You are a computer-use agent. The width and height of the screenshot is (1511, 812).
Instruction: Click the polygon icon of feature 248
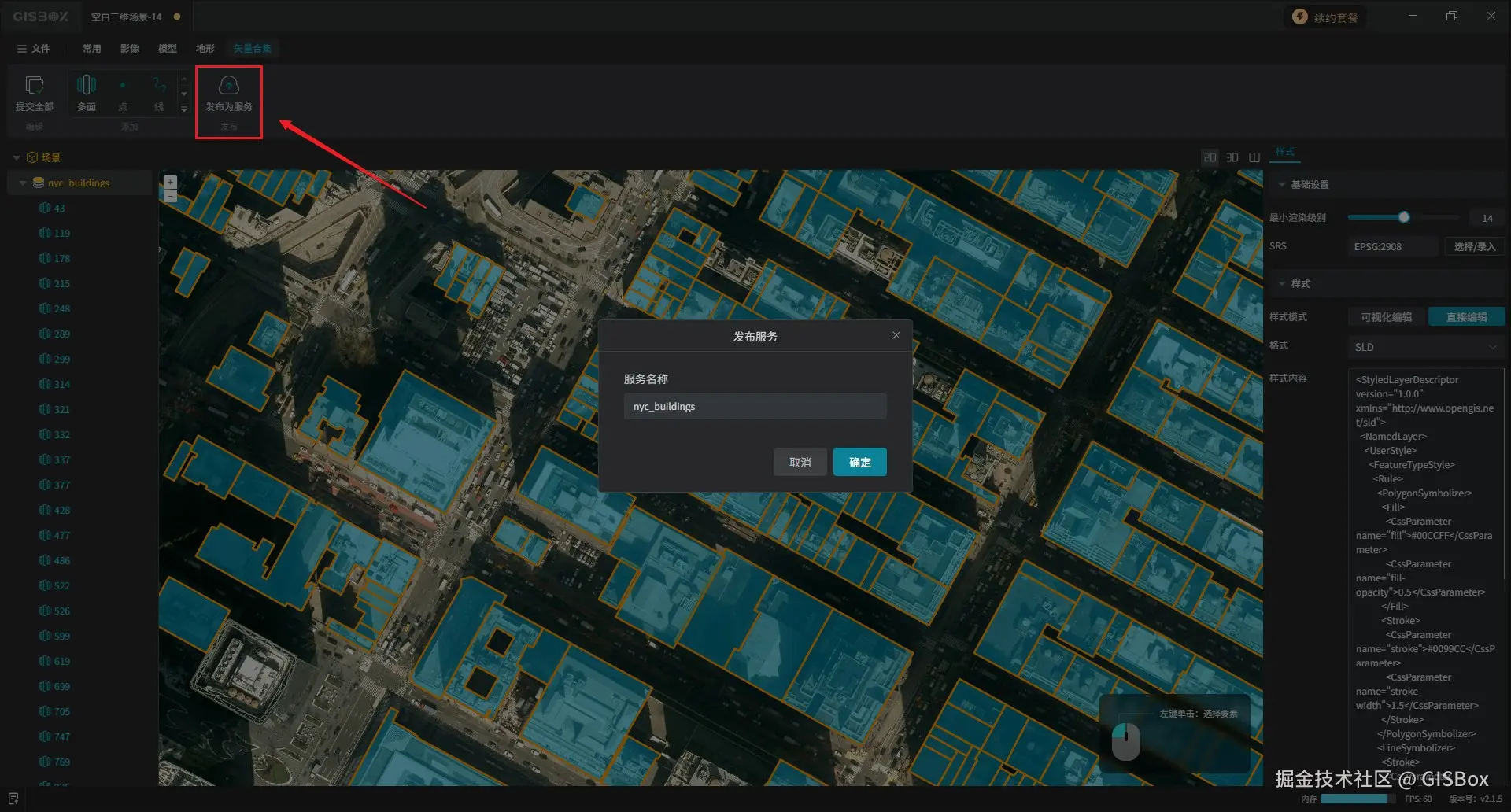(x=45, y=308)
